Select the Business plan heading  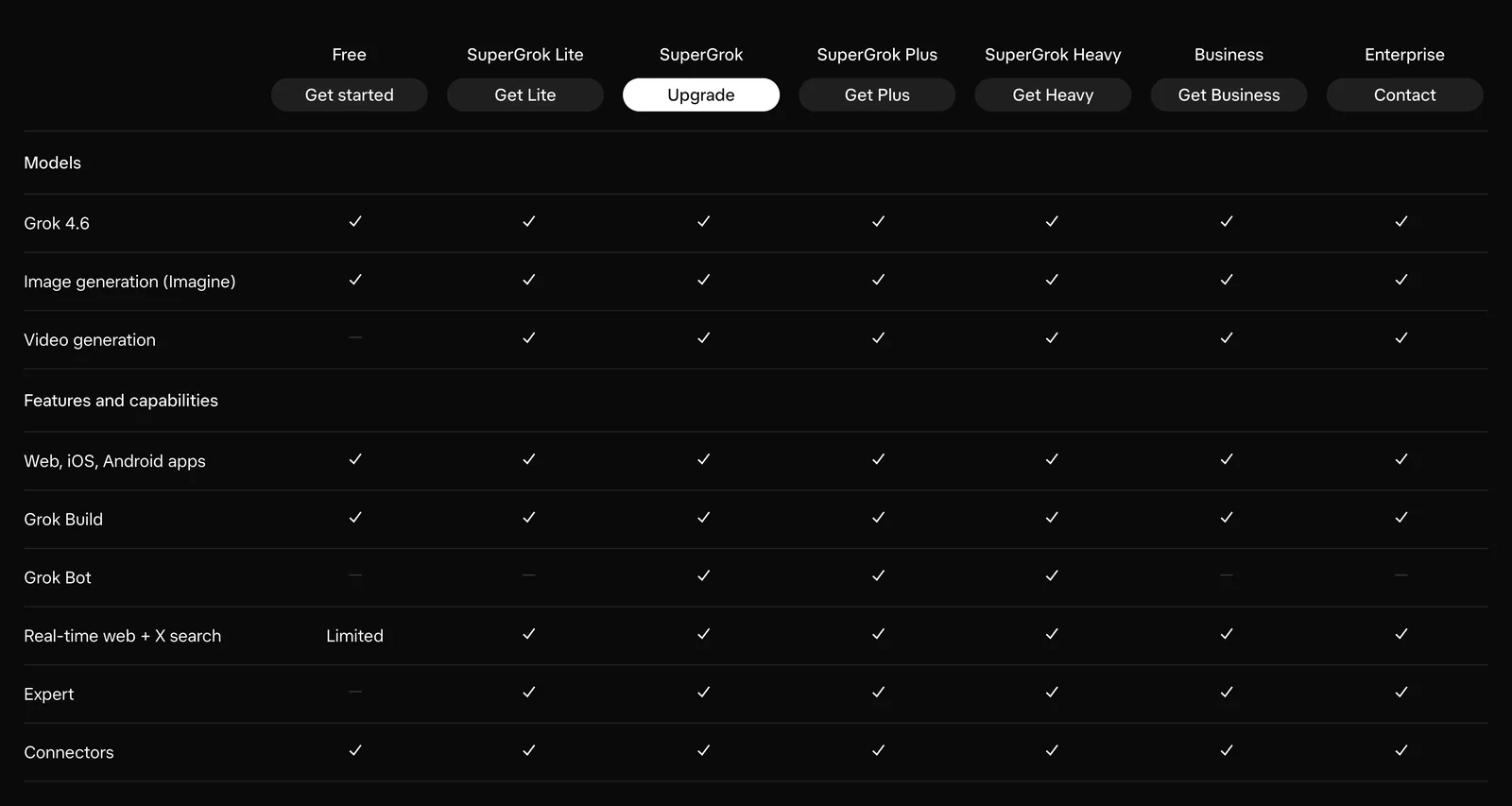coord(1228,55)
